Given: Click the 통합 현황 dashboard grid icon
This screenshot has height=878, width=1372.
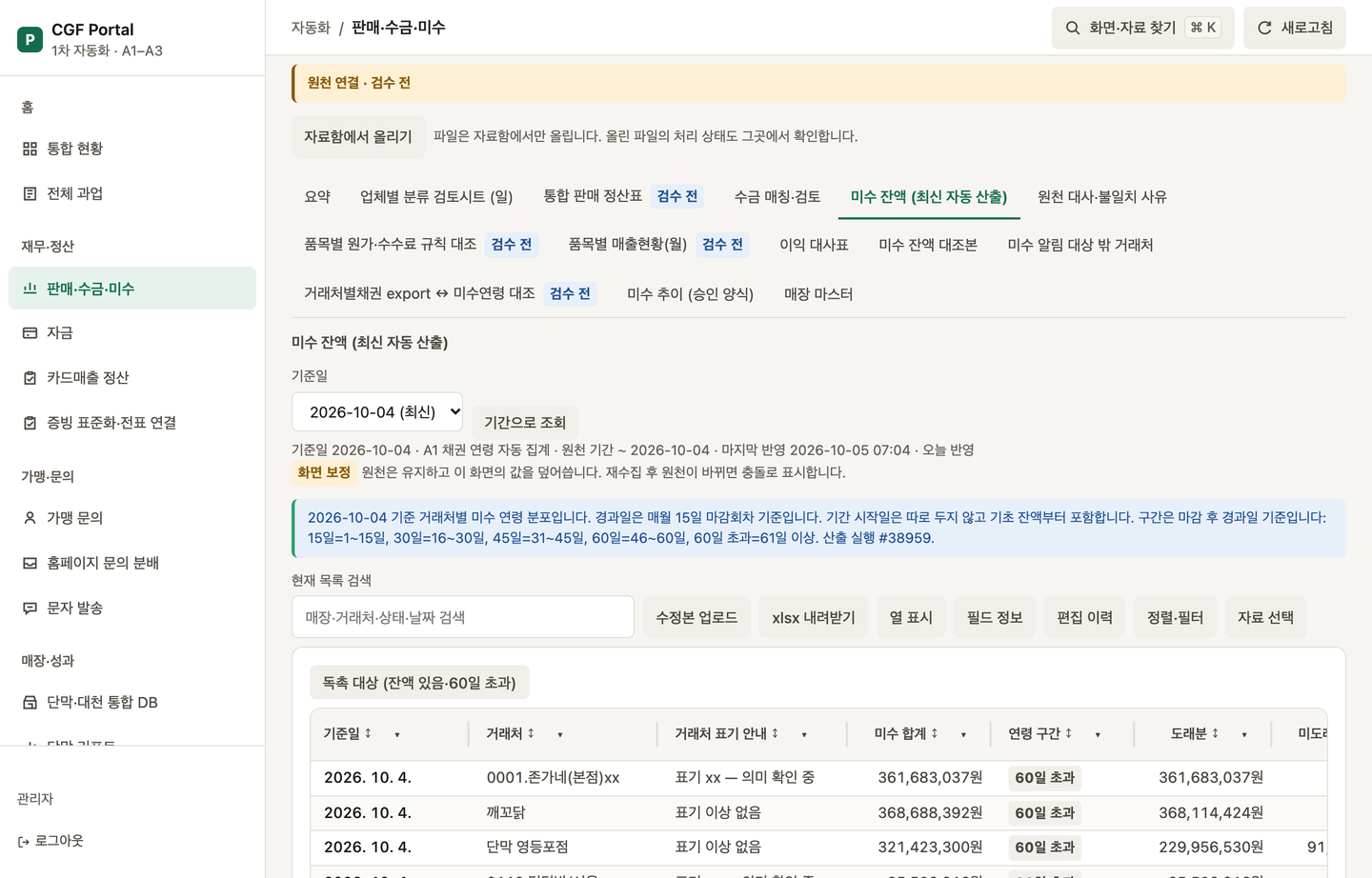Looking at the screenshot, I should (x=30, y=149).
